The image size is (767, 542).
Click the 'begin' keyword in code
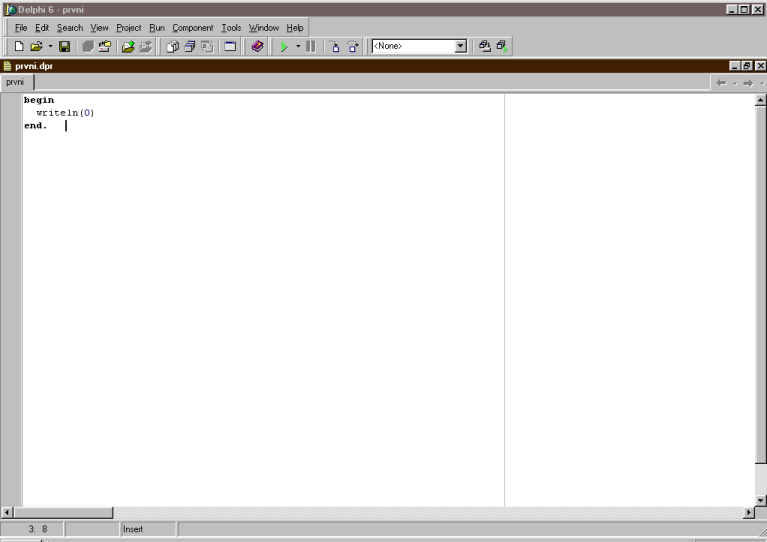39,100
